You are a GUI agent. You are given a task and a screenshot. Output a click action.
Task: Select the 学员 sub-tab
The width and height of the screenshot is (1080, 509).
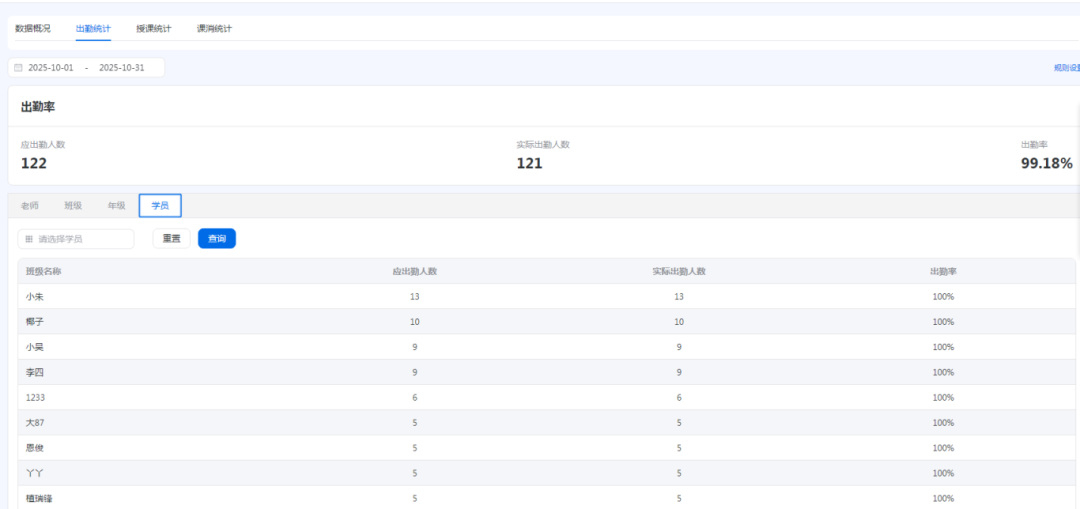tap(160, 206)
